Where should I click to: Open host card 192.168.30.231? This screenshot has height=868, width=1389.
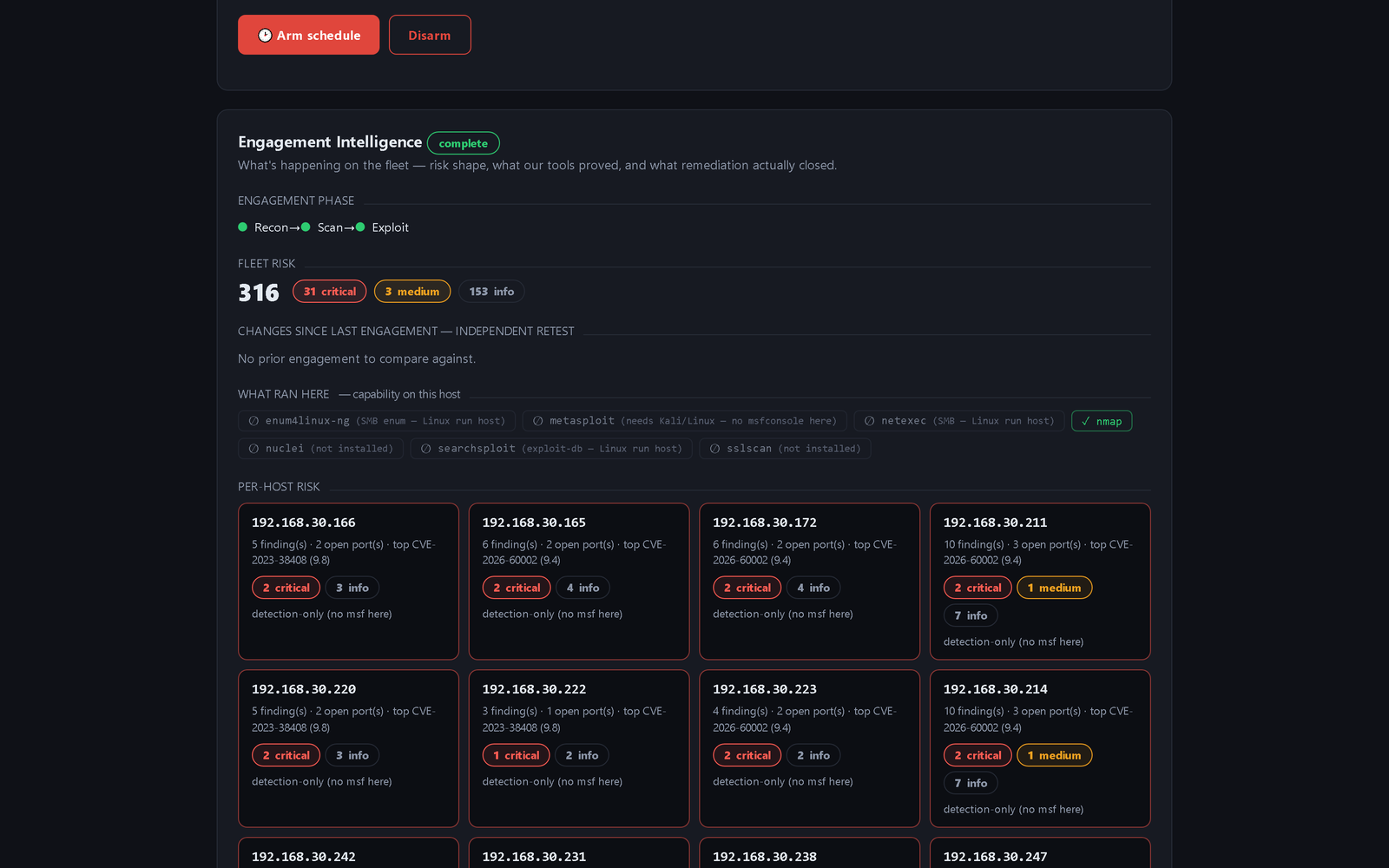pos(579,853)
